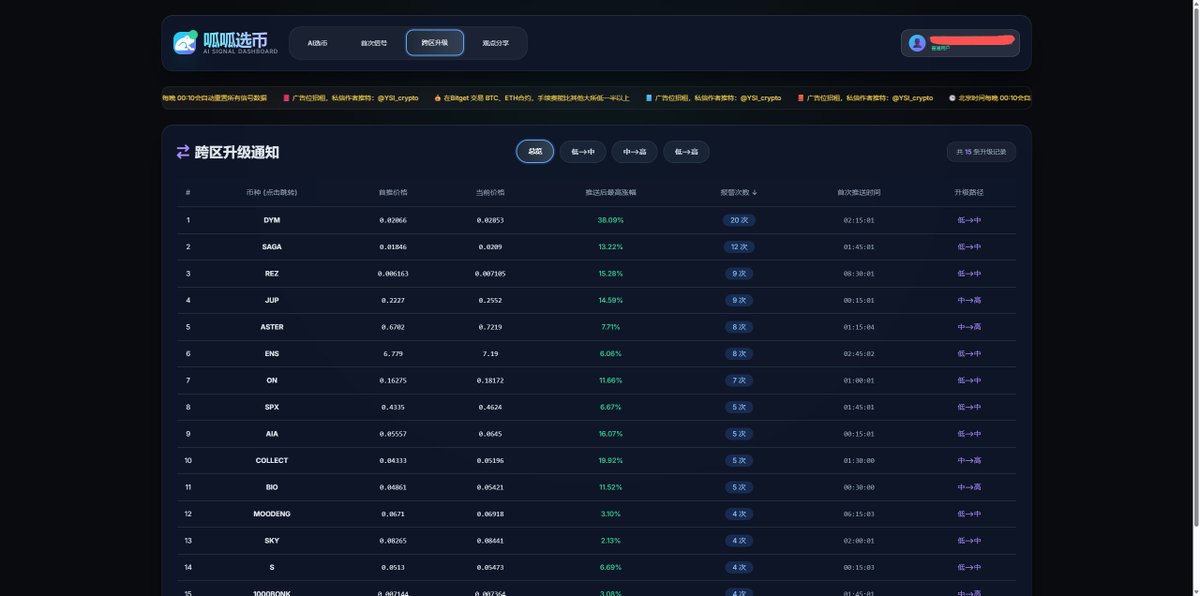Click the 低→中 path in DYM row
The width and height of the screenshot is (1200, 596).
point(970,220)
